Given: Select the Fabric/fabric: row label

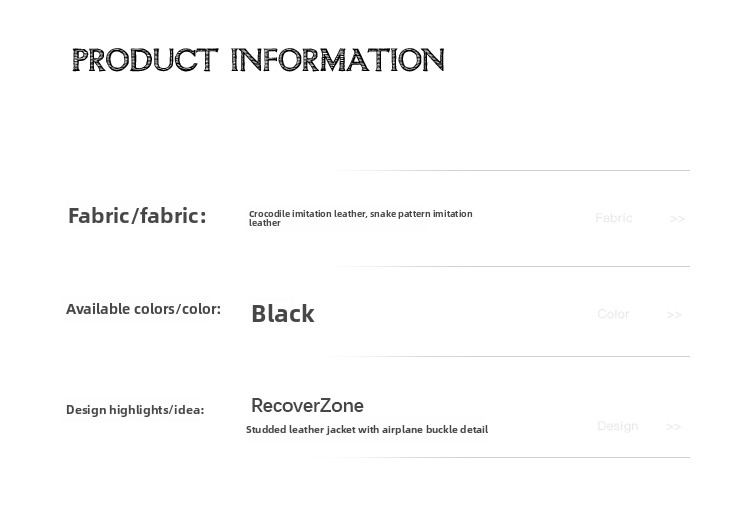Looking at the screenshot, I should click(x=137, y=216).
